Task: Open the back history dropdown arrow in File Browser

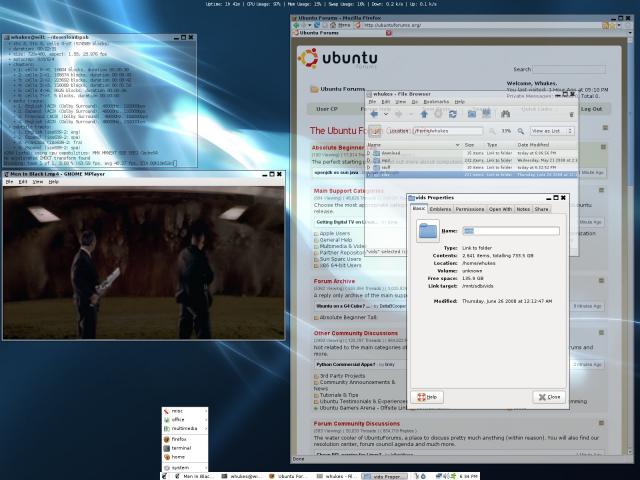Action: [386, 115]
